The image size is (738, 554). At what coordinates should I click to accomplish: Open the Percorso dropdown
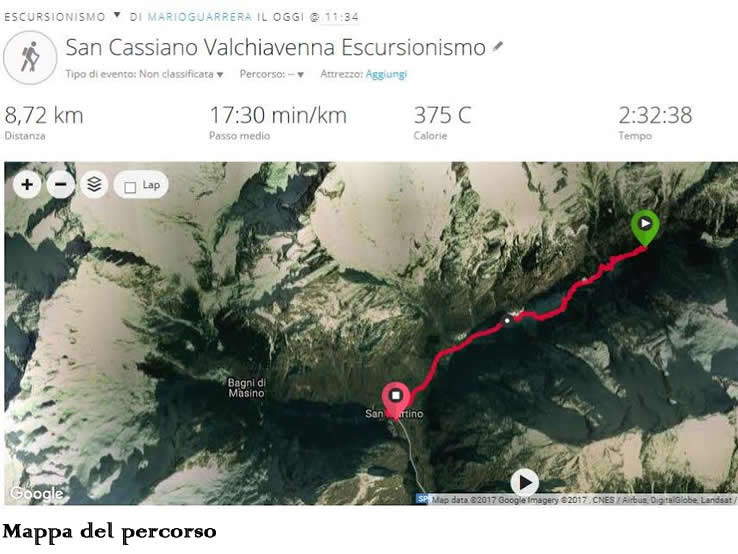pos(272,74)
